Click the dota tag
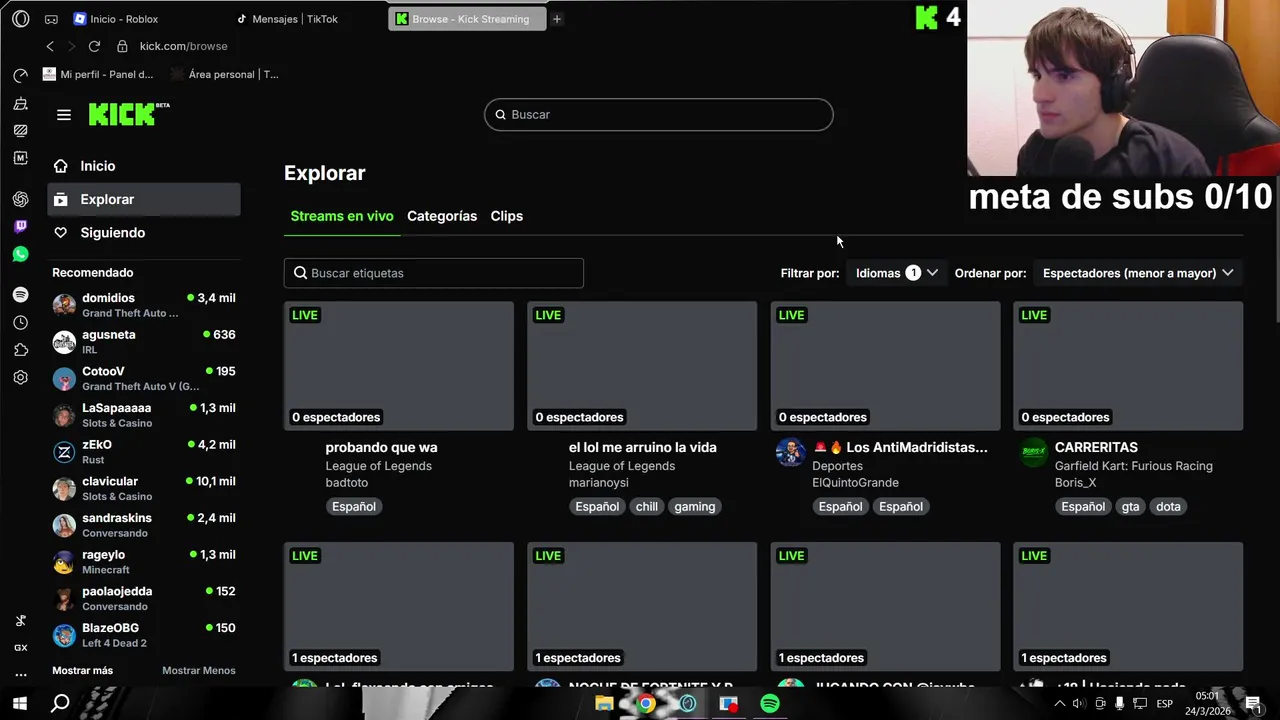Viewport: 1280px width, 720px height. [x=1169, y=507]
